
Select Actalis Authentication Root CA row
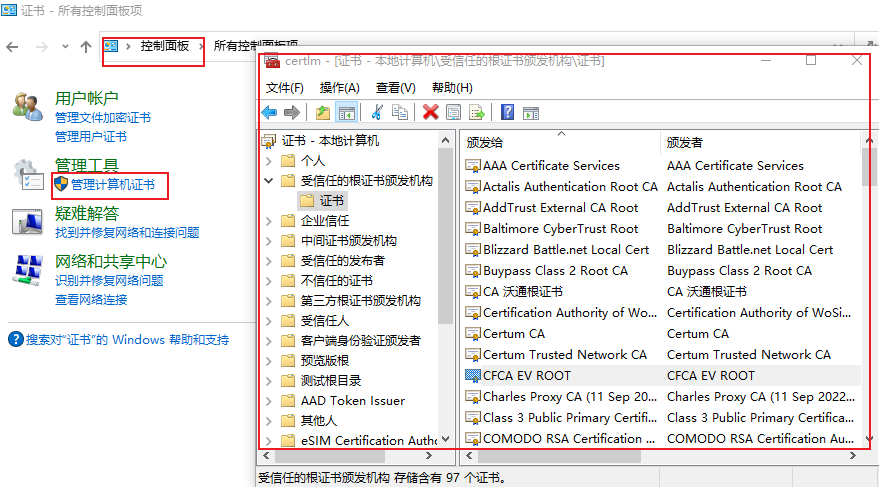[x=662, y=187]
